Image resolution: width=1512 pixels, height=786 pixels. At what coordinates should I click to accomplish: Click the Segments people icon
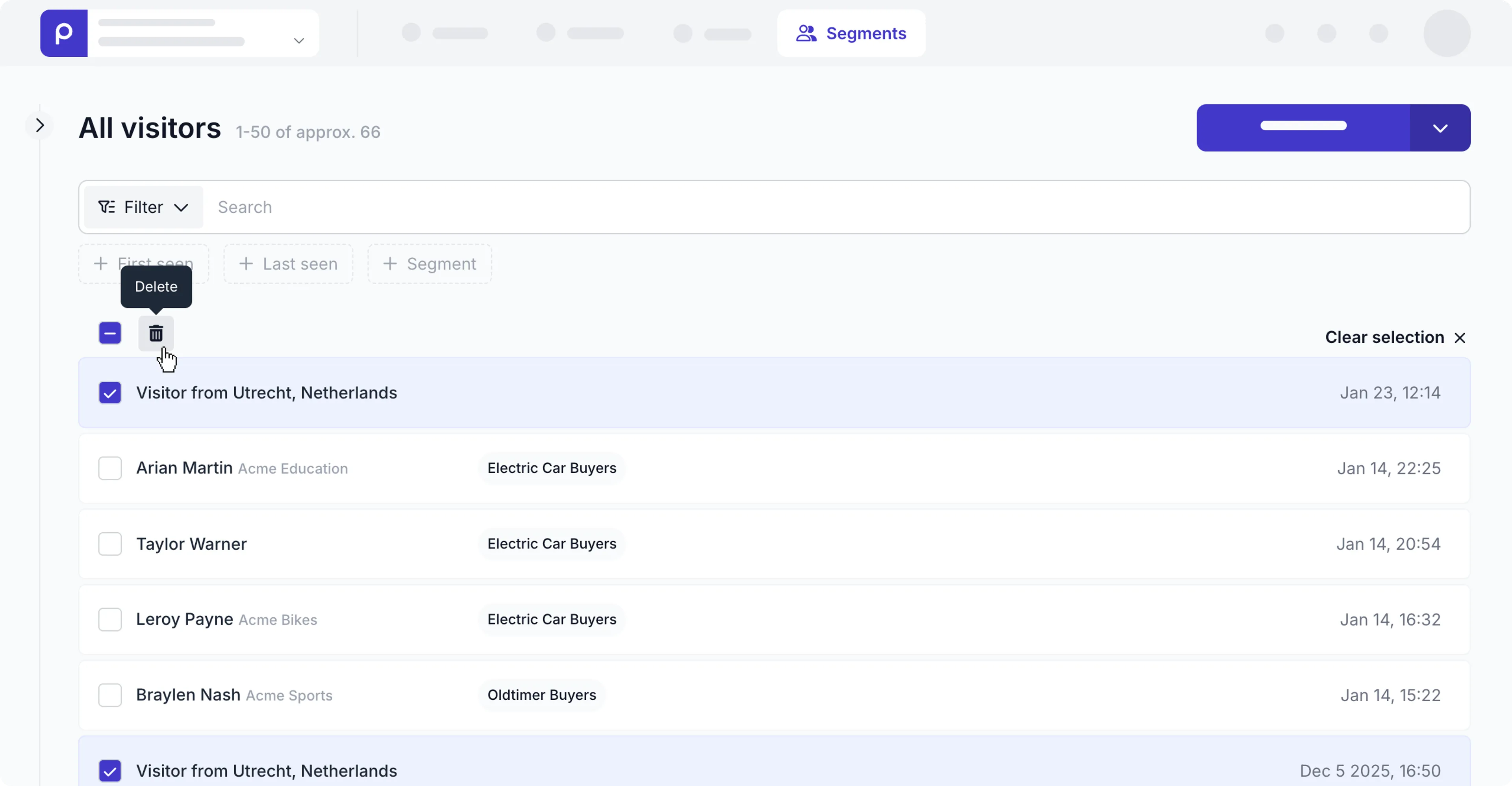806,33
